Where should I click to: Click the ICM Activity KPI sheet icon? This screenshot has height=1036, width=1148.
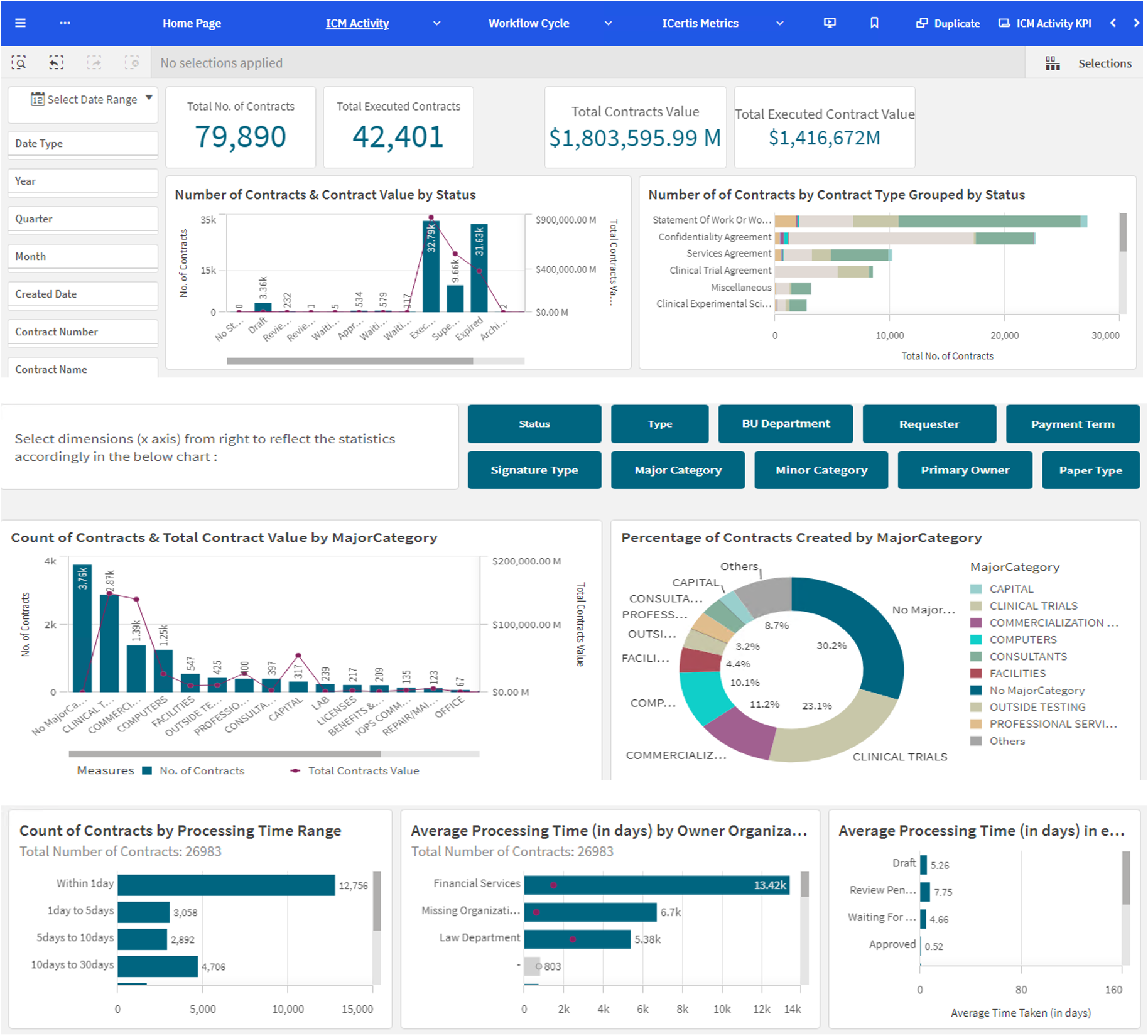pos(1004,23)
